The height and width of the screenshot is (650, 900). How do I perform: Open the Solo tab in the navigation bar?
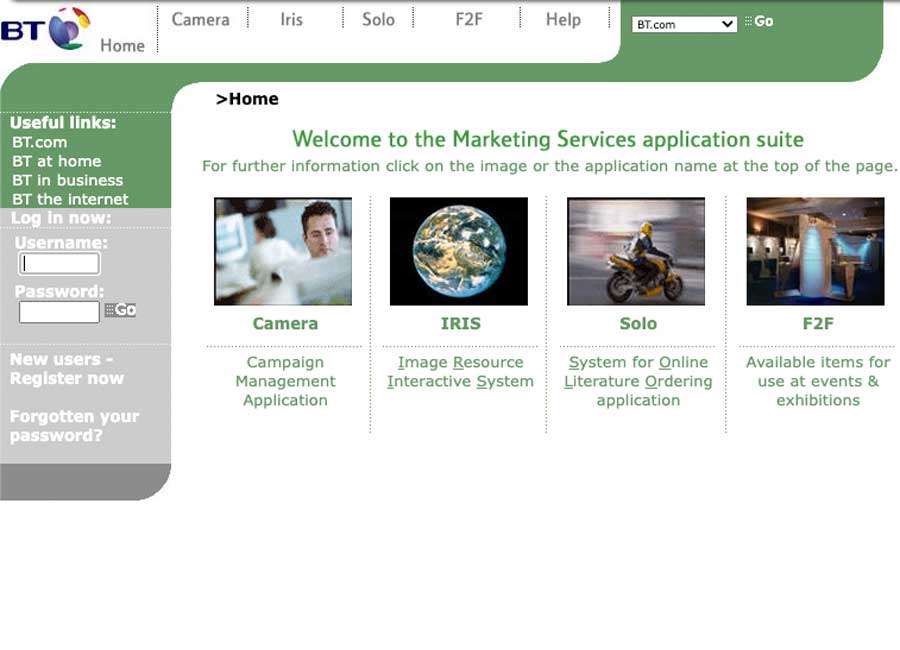tap(378, 19)
